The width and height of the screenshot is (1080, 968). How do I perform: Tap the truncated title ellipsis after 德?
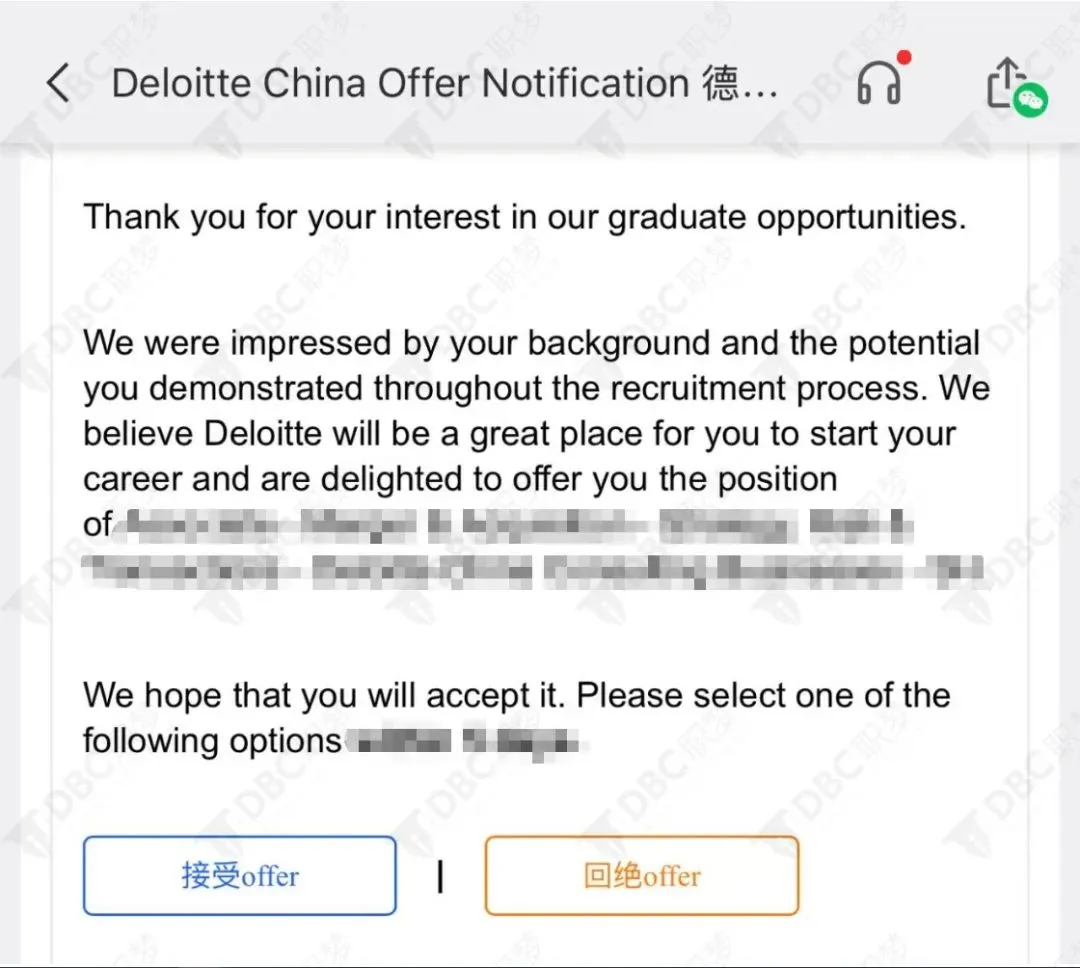758,86
